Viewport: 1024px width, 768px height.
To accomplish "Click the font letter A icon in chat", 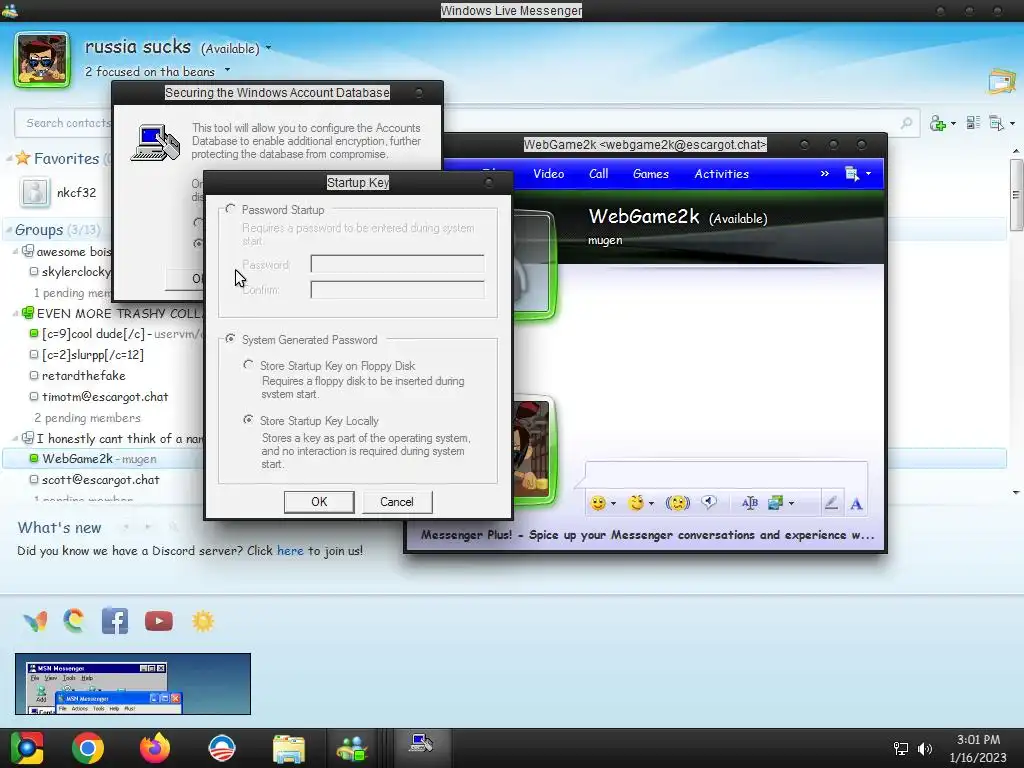I will point(856,504).
